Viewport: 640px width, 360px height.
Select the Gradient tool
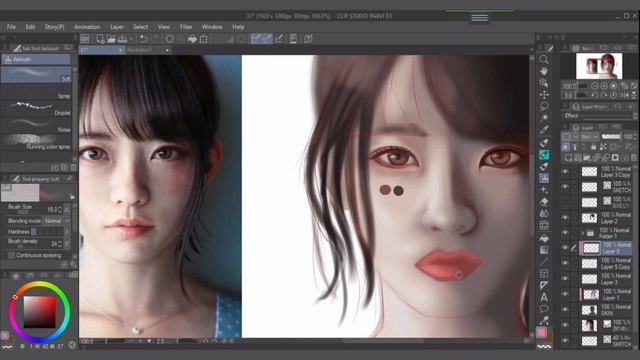tap(544, 250)
